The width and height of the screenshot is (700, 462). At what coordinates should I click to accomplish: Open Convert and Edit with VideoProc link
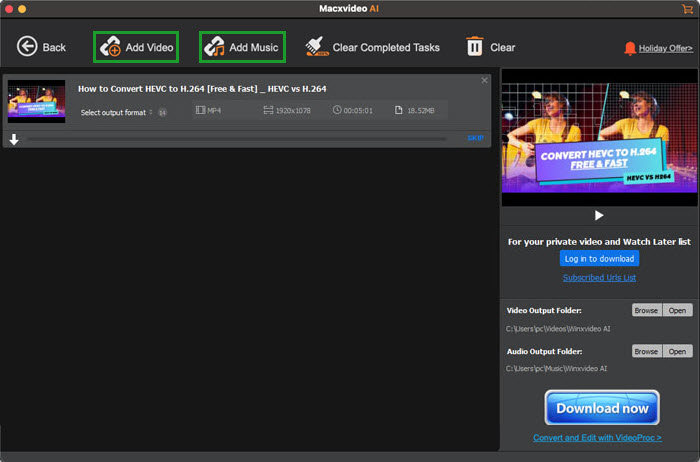pyautogui.click(x=597, y=438)
